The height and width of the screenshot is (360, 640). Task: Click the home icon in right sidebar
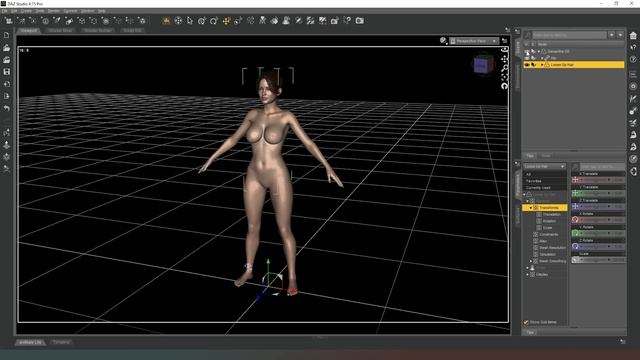[633, 36]
